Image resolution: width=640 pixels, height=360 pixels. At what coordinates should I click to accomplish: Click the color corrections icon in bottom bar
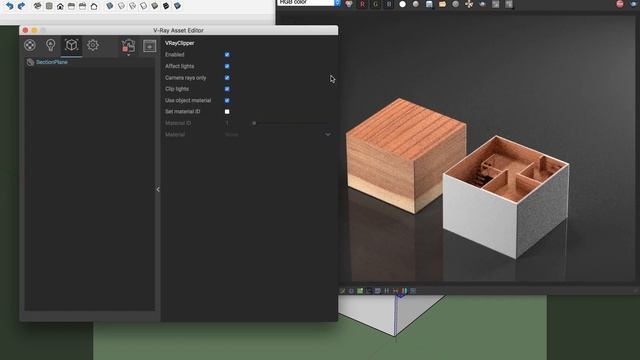pos(342,291)
